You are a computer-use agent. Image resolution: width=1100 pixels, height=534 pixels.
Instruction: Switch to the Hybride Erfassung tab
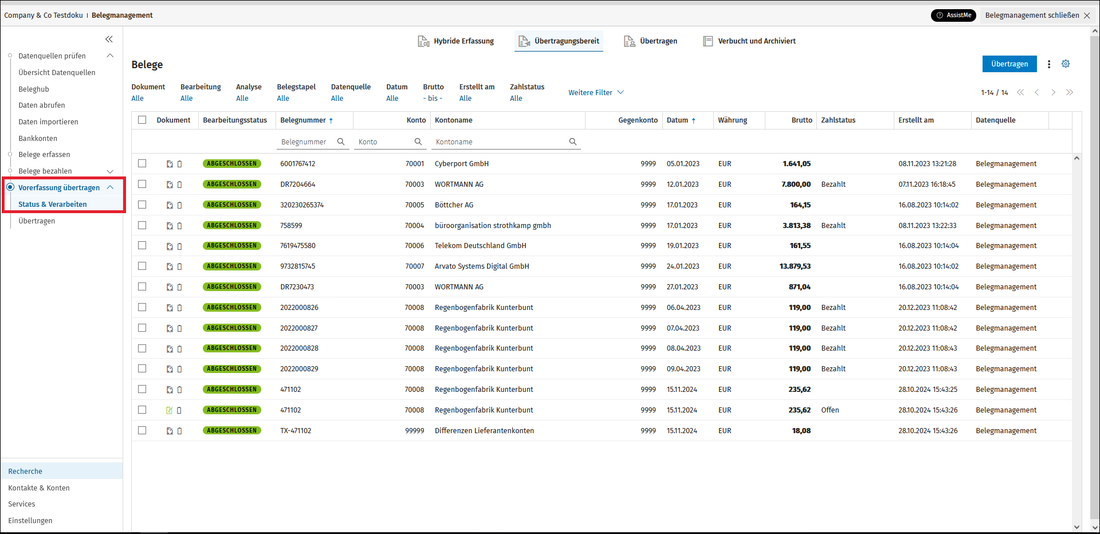tap(456, 41)
